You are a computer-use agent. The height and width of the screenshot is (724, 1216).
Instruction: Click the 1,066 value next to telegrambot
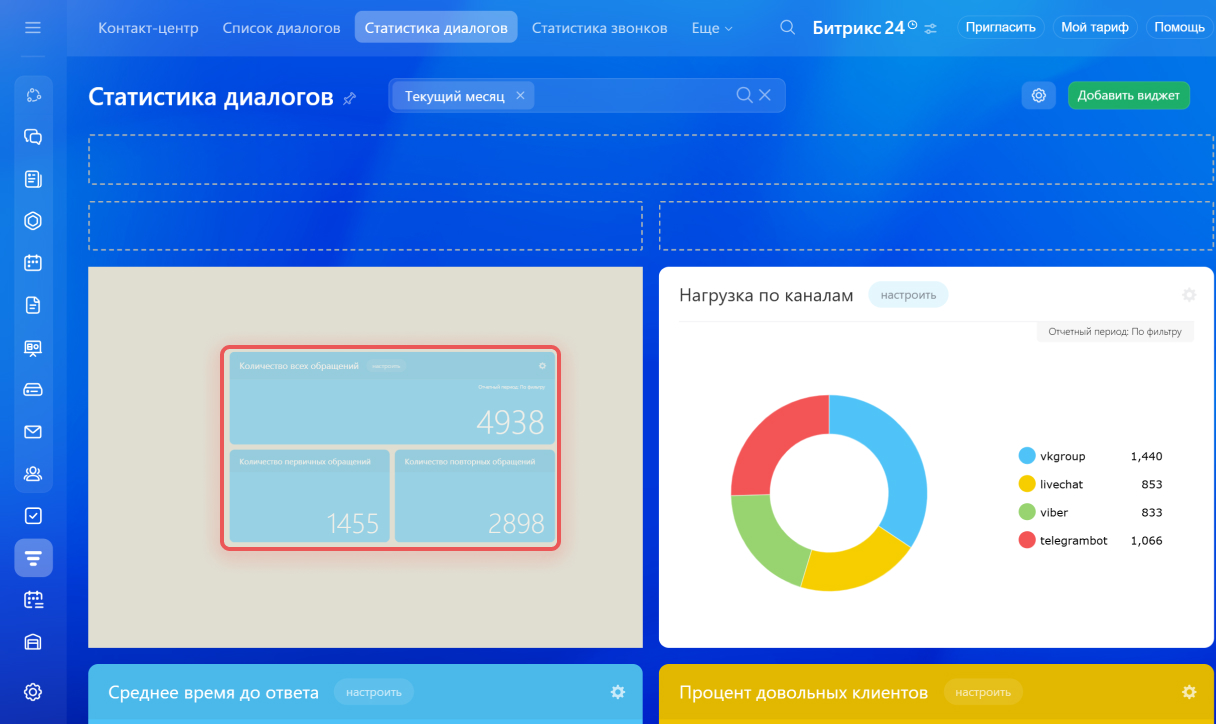1146,540
